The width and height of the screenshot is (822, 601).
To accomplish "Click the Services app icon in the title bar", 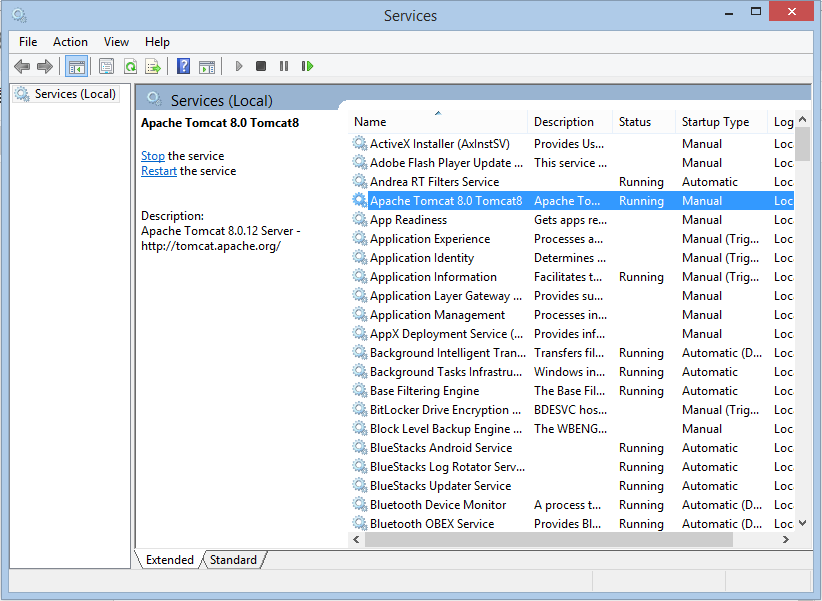I will pos(19,15).
